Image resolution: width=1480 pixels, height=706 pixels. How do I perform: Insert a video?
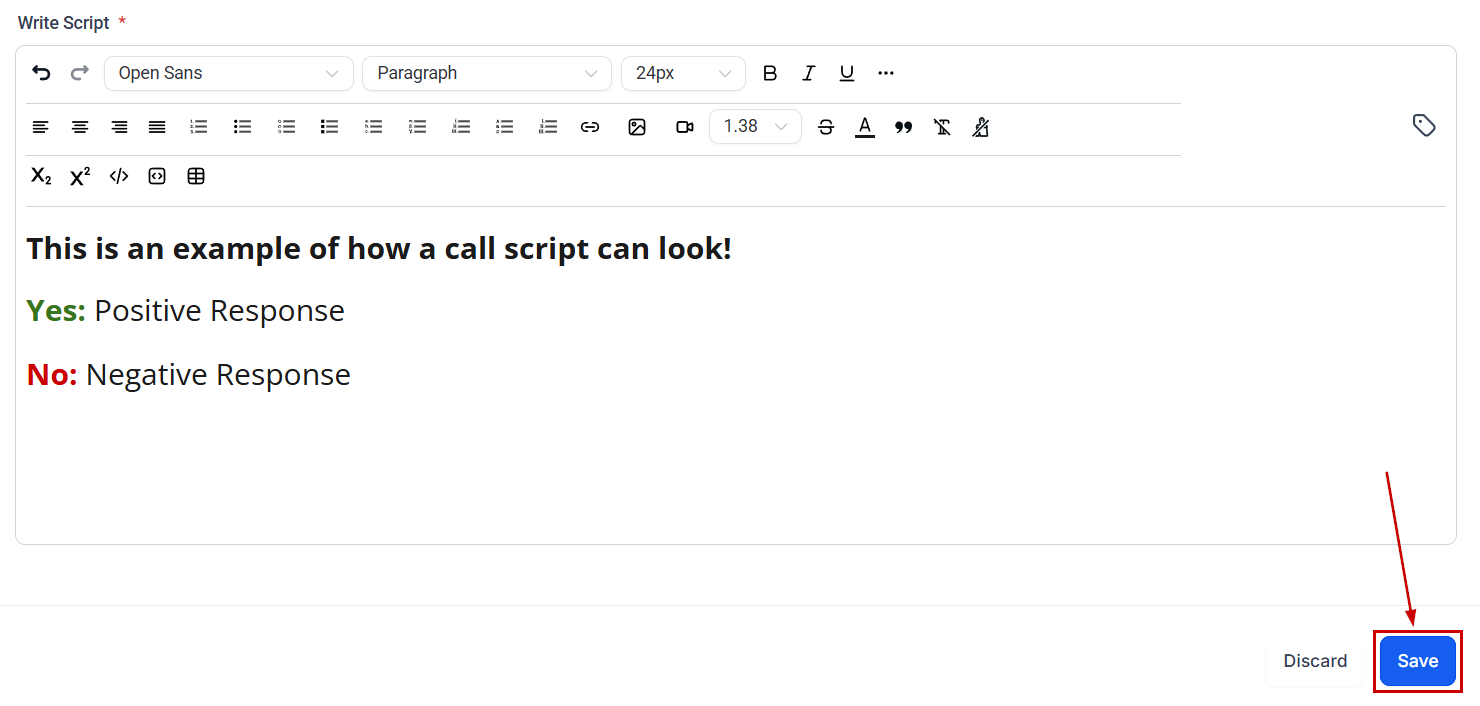[685, 127]
